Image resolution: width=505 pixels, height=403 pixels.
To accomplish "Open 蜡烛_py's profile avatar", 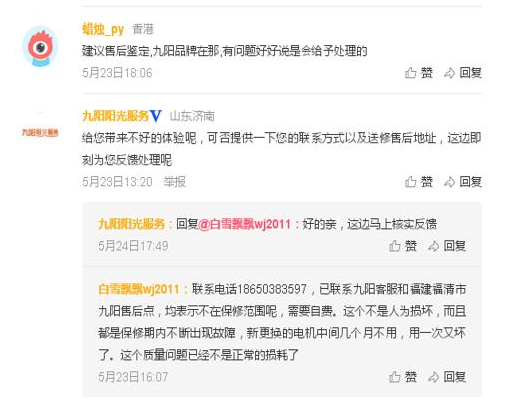I will point(40,46).
